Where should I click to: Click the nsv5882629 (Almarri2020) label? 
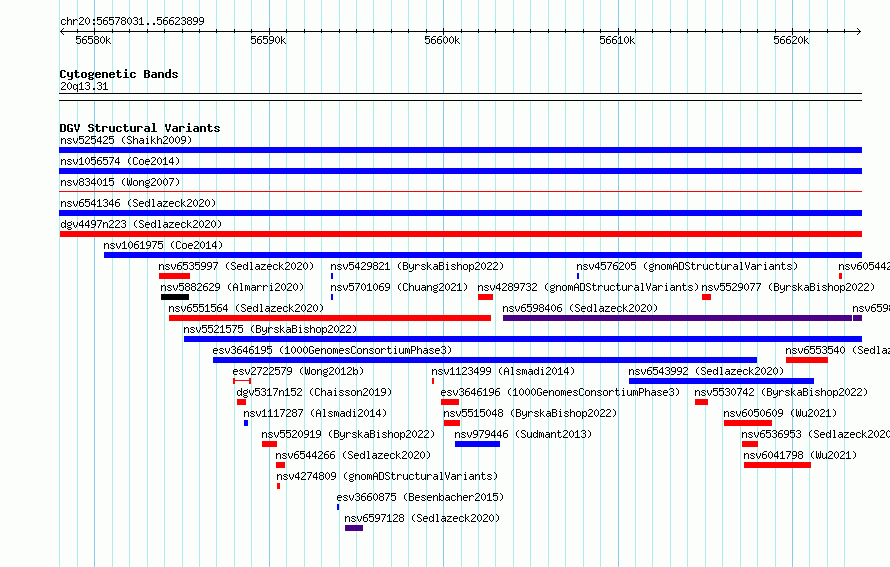pyautogui.click(x=232, y=287)
